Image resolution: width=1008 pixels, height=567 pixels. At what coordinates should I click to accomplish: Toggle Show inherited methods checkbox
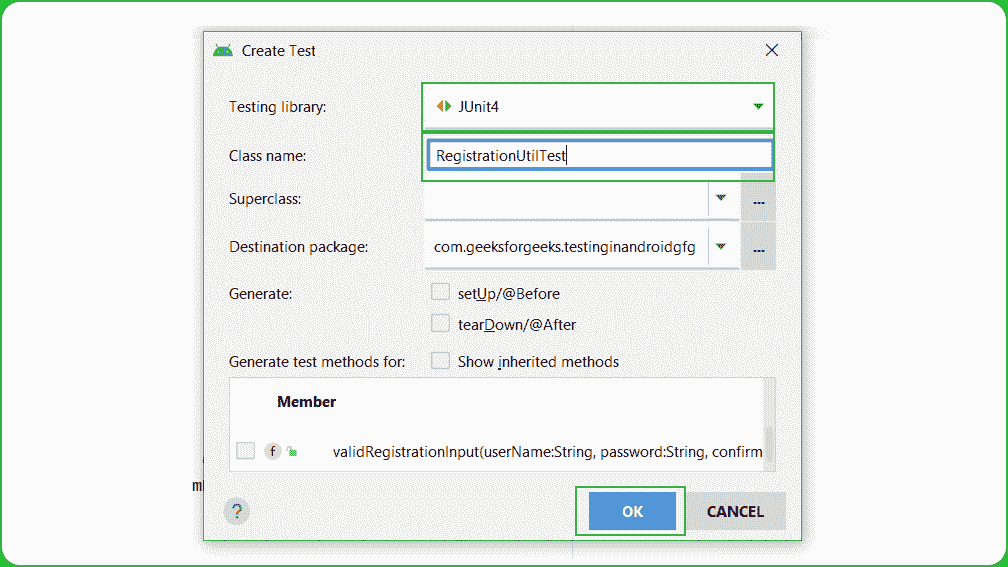440,361
